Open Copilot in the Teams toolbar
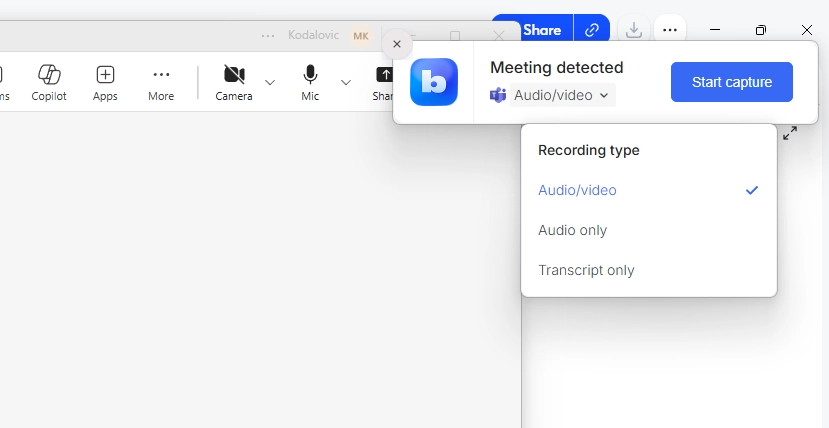 pyautogui.click(x=49, y=82)
